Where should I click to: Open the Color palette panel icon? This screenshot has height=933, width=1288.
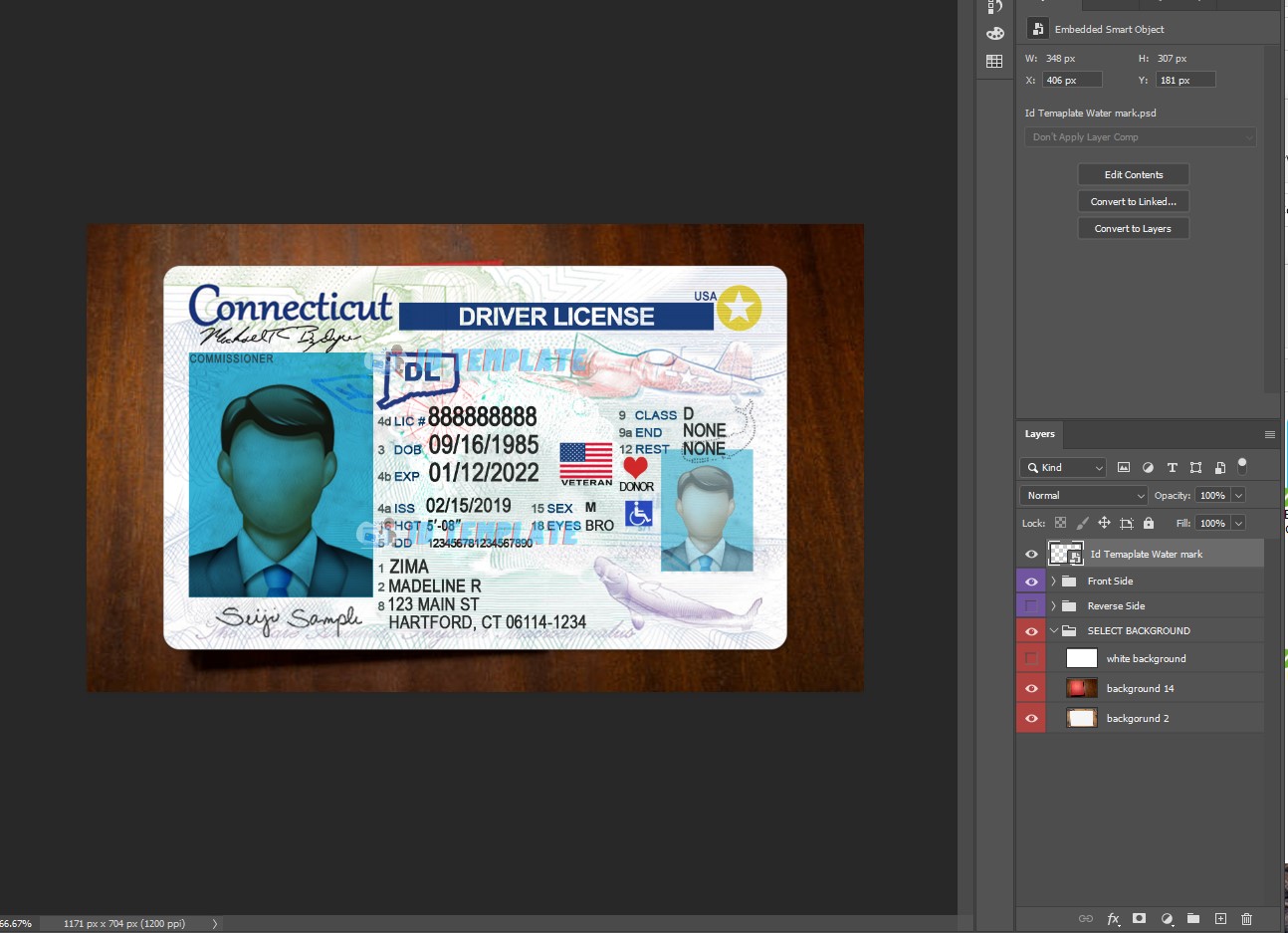[994, 34]
